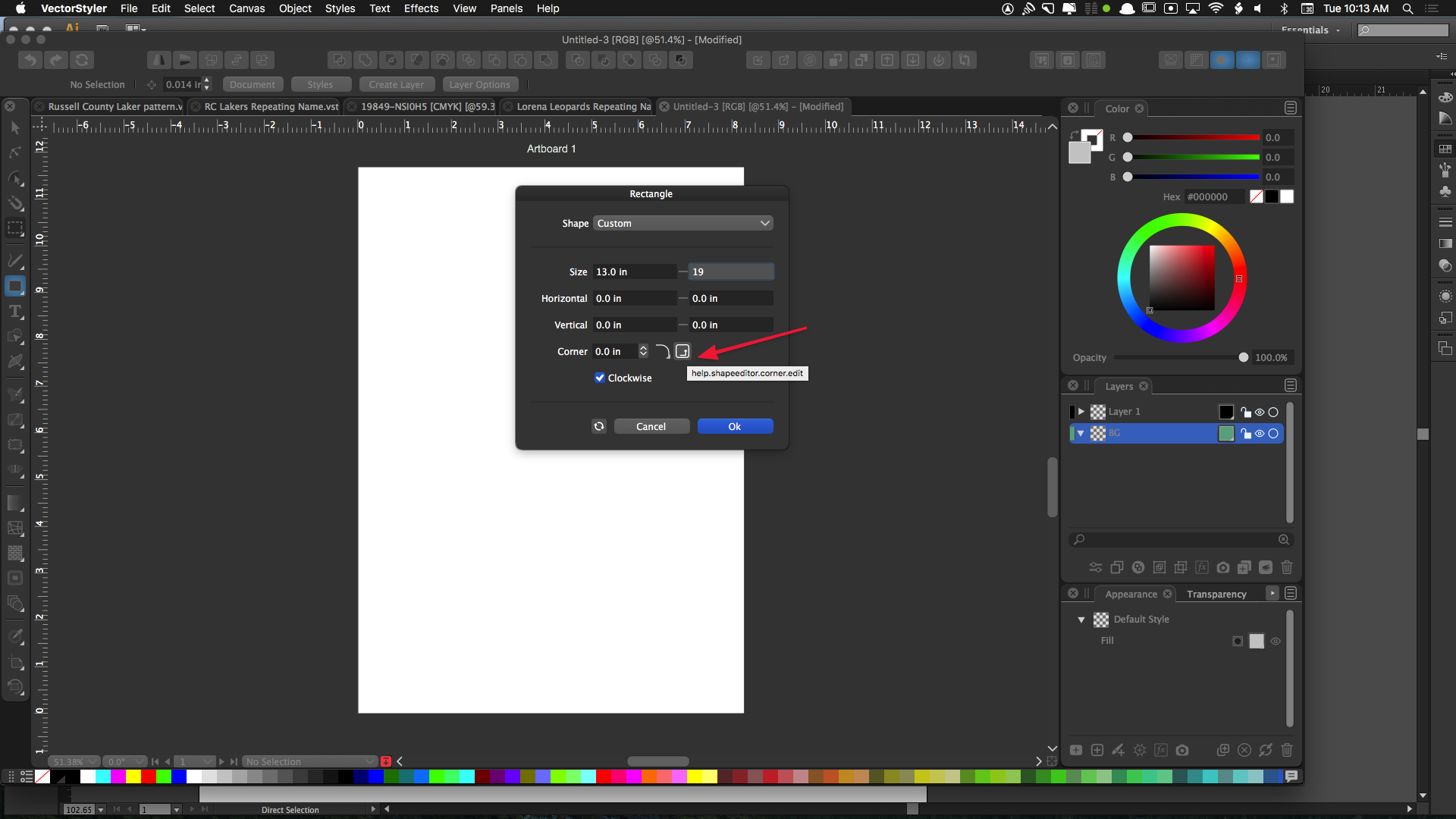Expand Layer 1 disclosure triangle

click(1081, 412)
